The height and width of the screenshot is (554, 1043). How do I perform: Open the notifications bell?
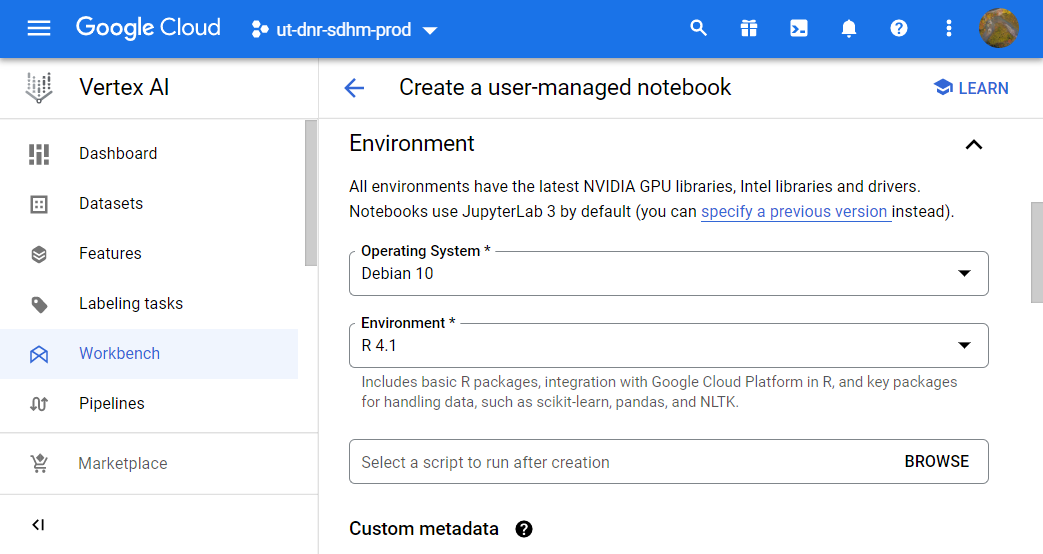(x=849, y=28)
